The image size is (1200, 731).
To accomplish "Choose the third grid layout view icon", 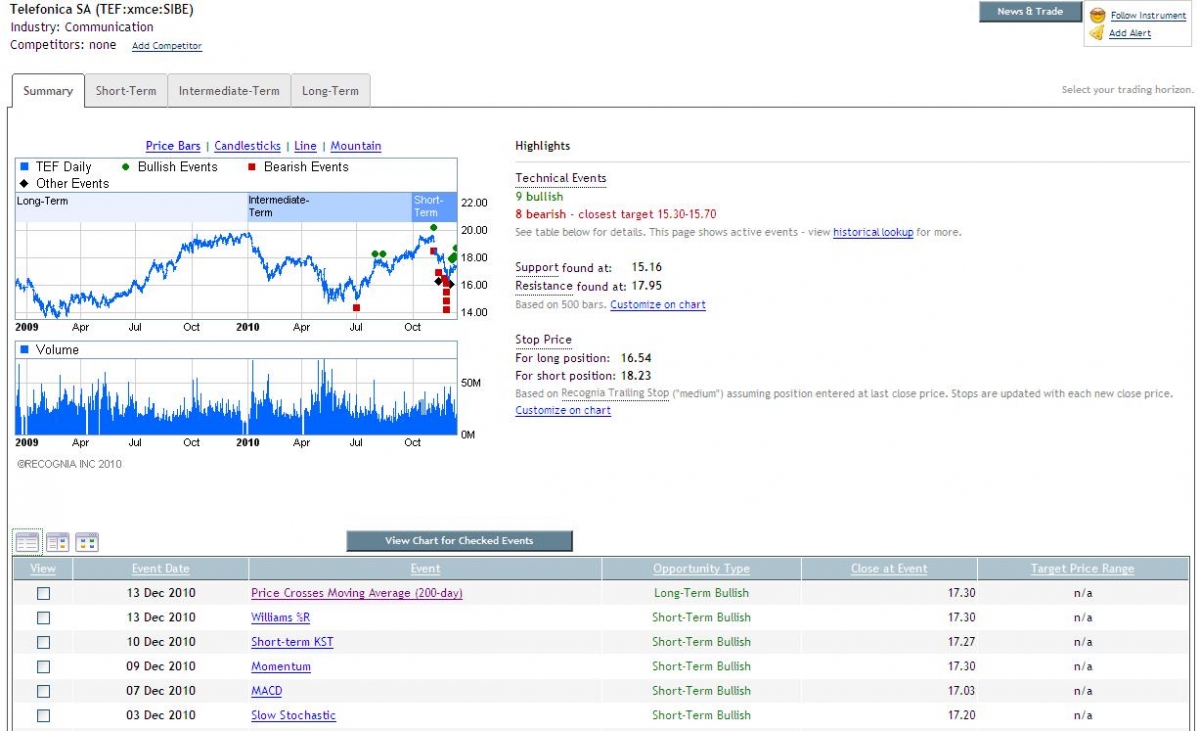I will tap(87, 542).
